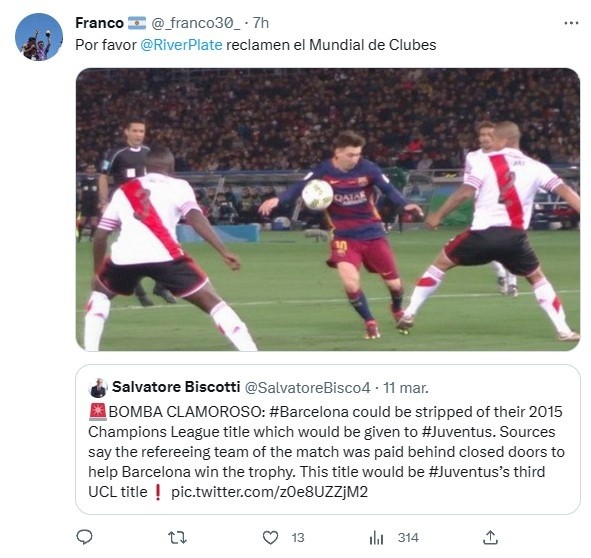Open Salvatore Biscotti's small avatar
591x558 pixels.
(x=98, y=388)
